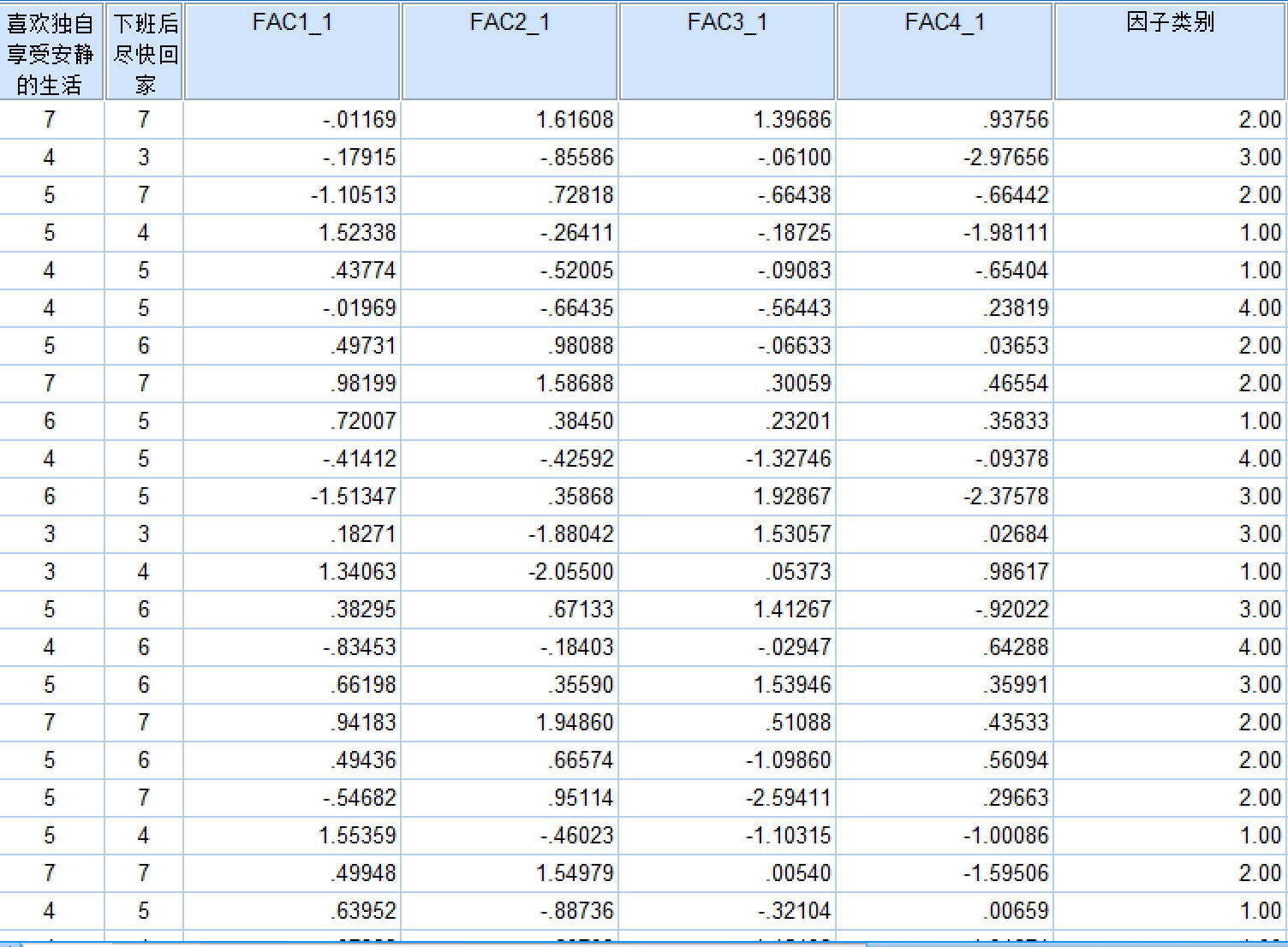Click cell value .18271

click(363, 534)
